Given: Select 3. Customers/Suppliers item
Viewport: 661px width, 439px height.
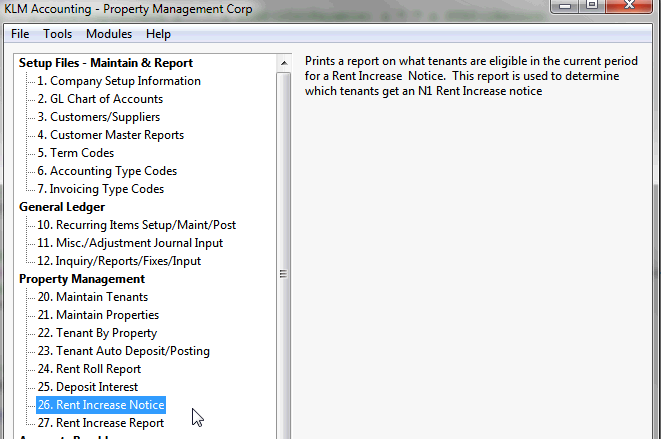Looking at the screenshot, I should tap(99, 117).
